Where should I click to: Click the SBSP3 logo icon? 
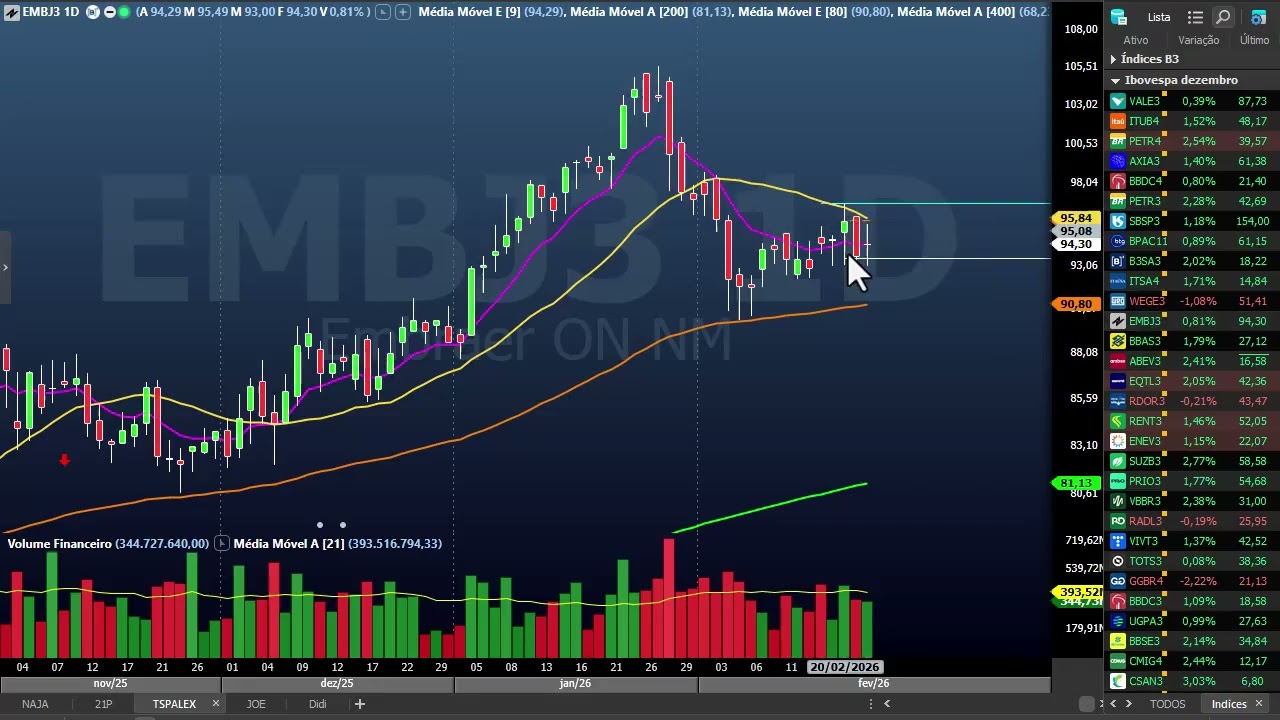[x=1118, y=221]
